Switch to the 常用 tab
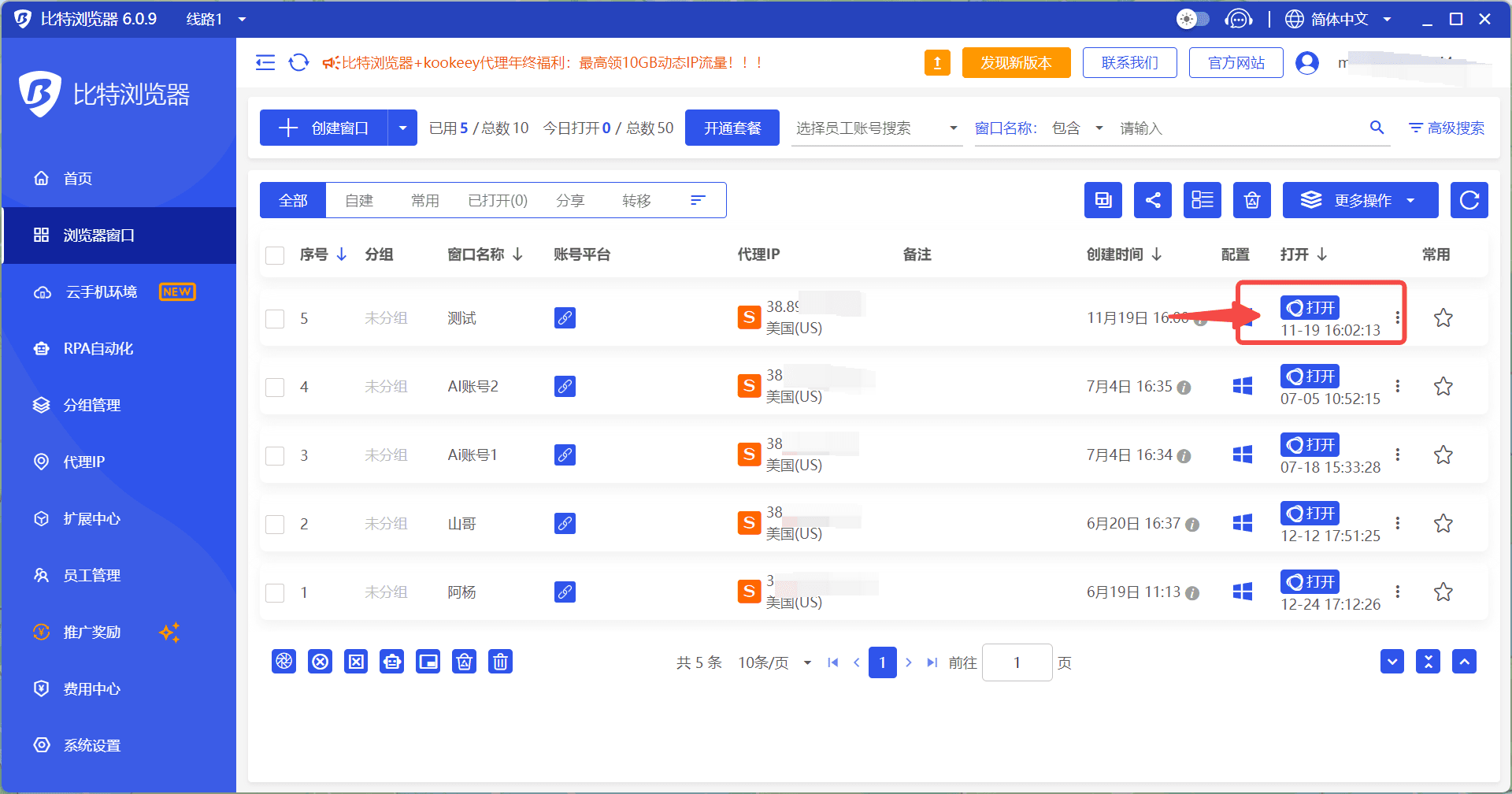This screenshot has height=794, width=1512. pos(425,200)
